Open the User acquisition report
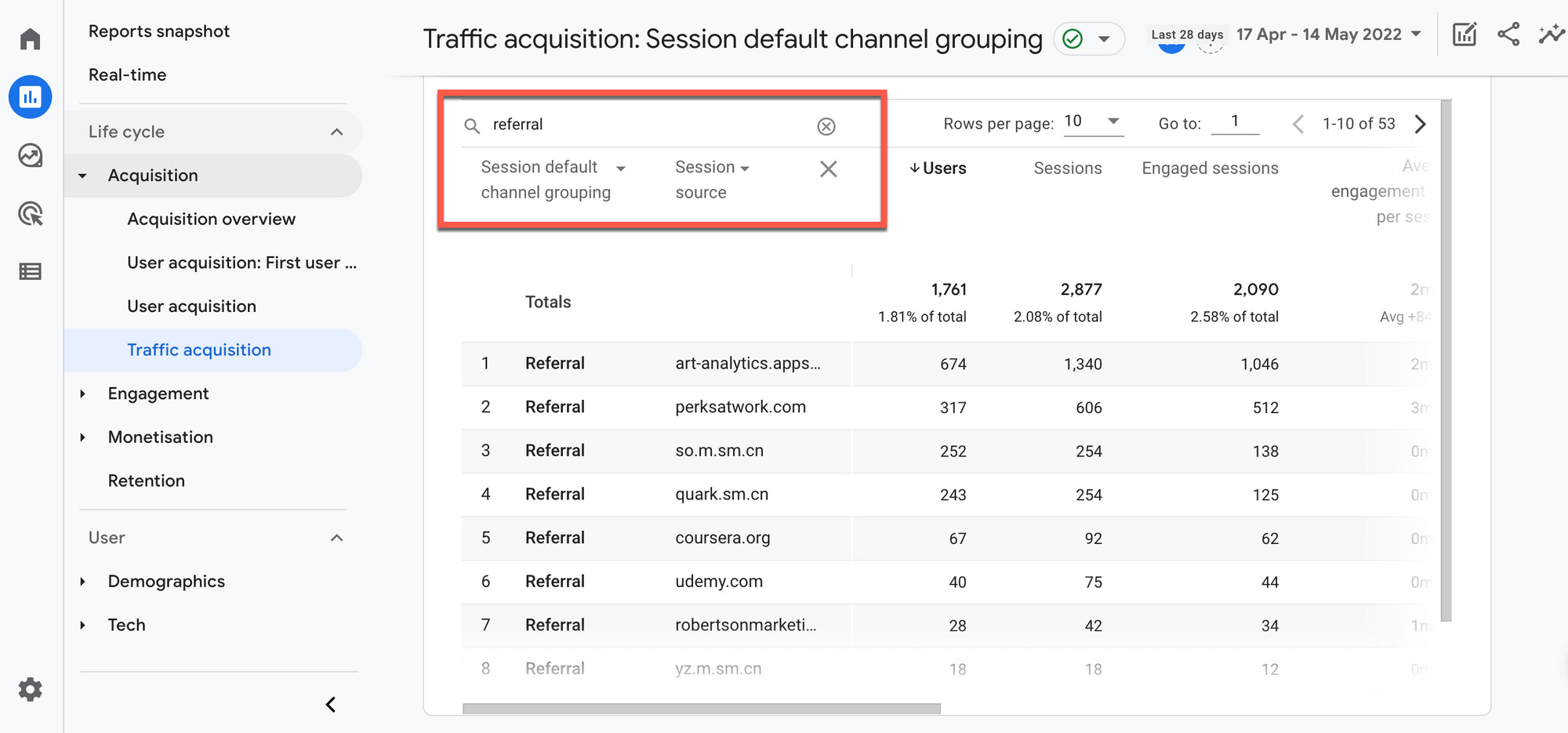 pos(191,306)
